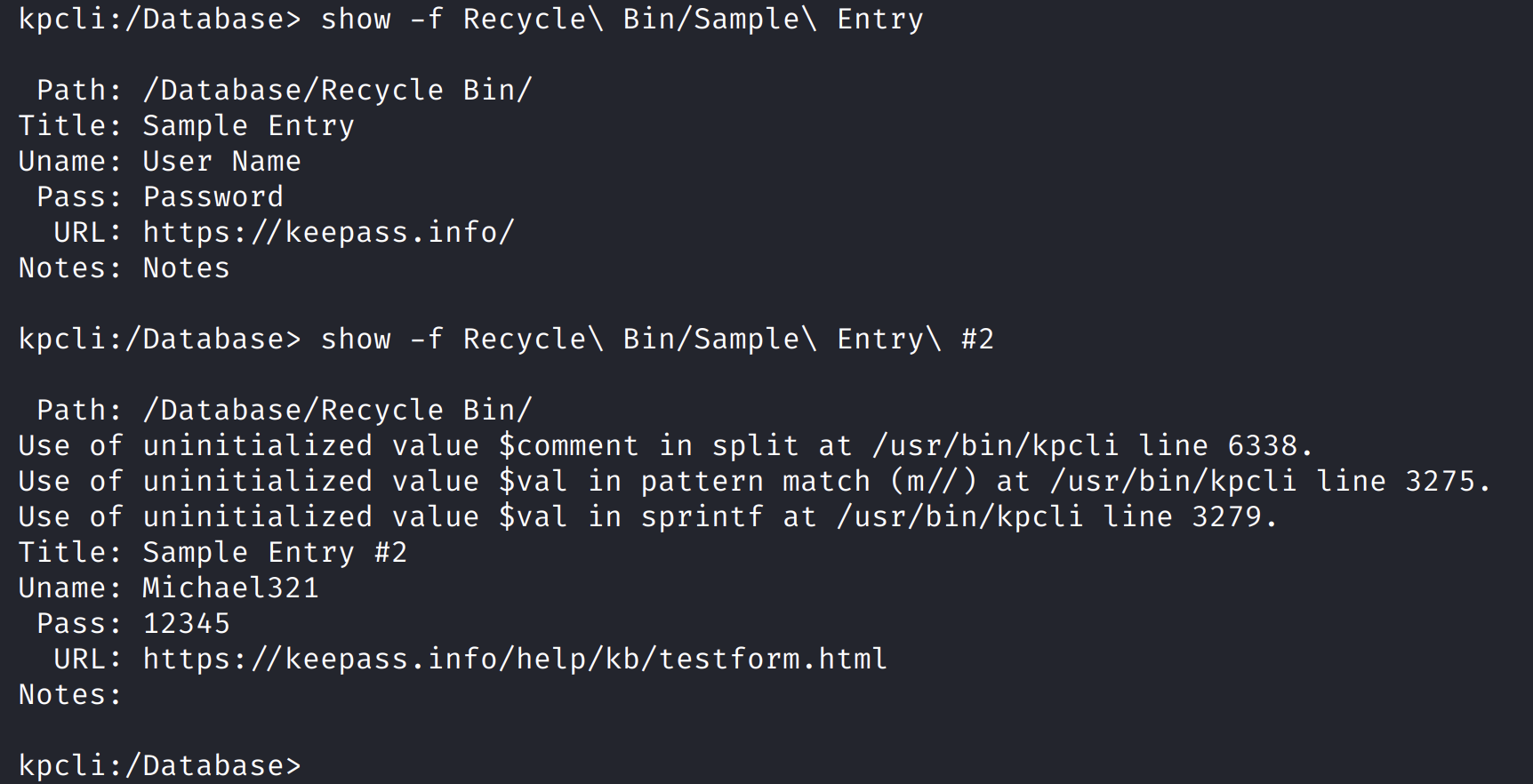
Task: Click the empty 'Notes:' label of second entry
Action: point(69,694)
